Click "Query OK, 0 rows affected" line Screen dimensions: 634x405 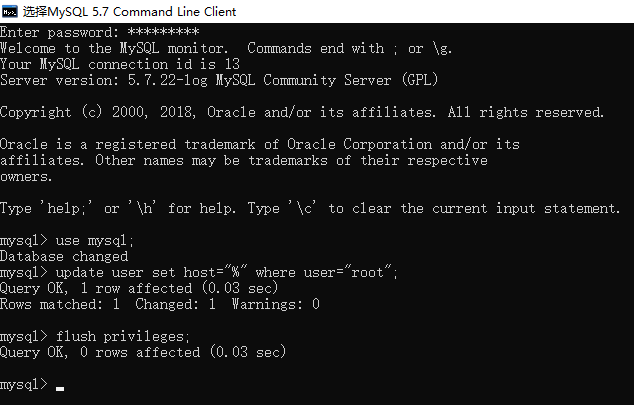[x=143, y=352]
